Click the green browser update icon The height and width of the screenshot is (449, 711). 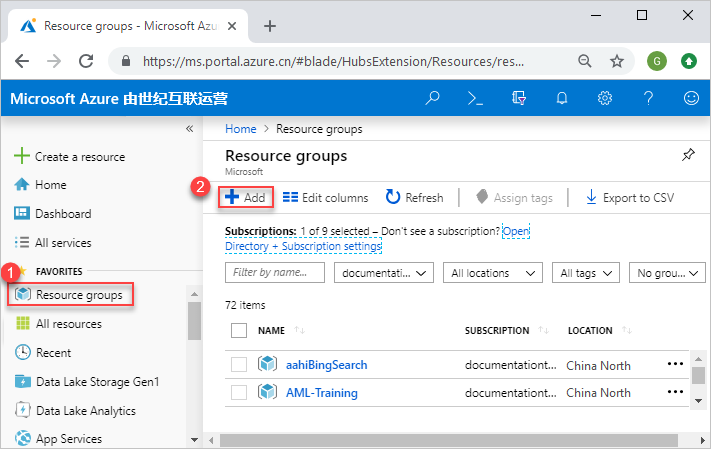coord(689,61)
